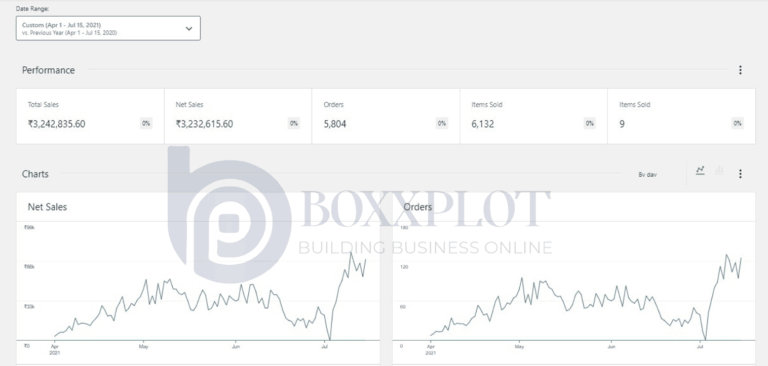
Task: Switch to line chart view
Action: click(700, 171)
